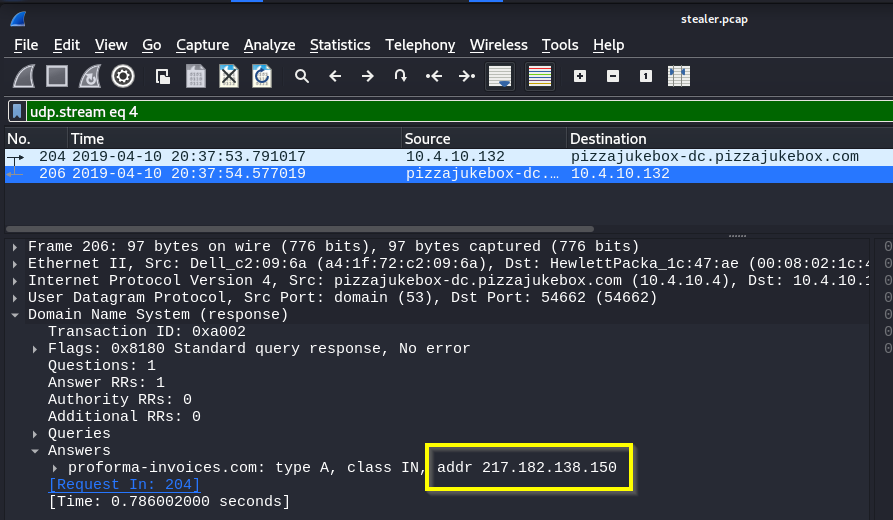
Task: Go to the specified packet arrow icon
Action: (x=400, y=76)
